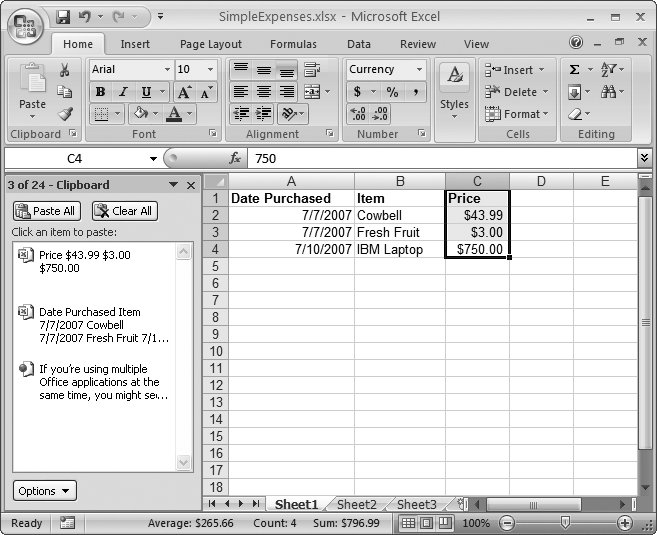
Task: Toggle Underline formatting
Action: (146, 92)
